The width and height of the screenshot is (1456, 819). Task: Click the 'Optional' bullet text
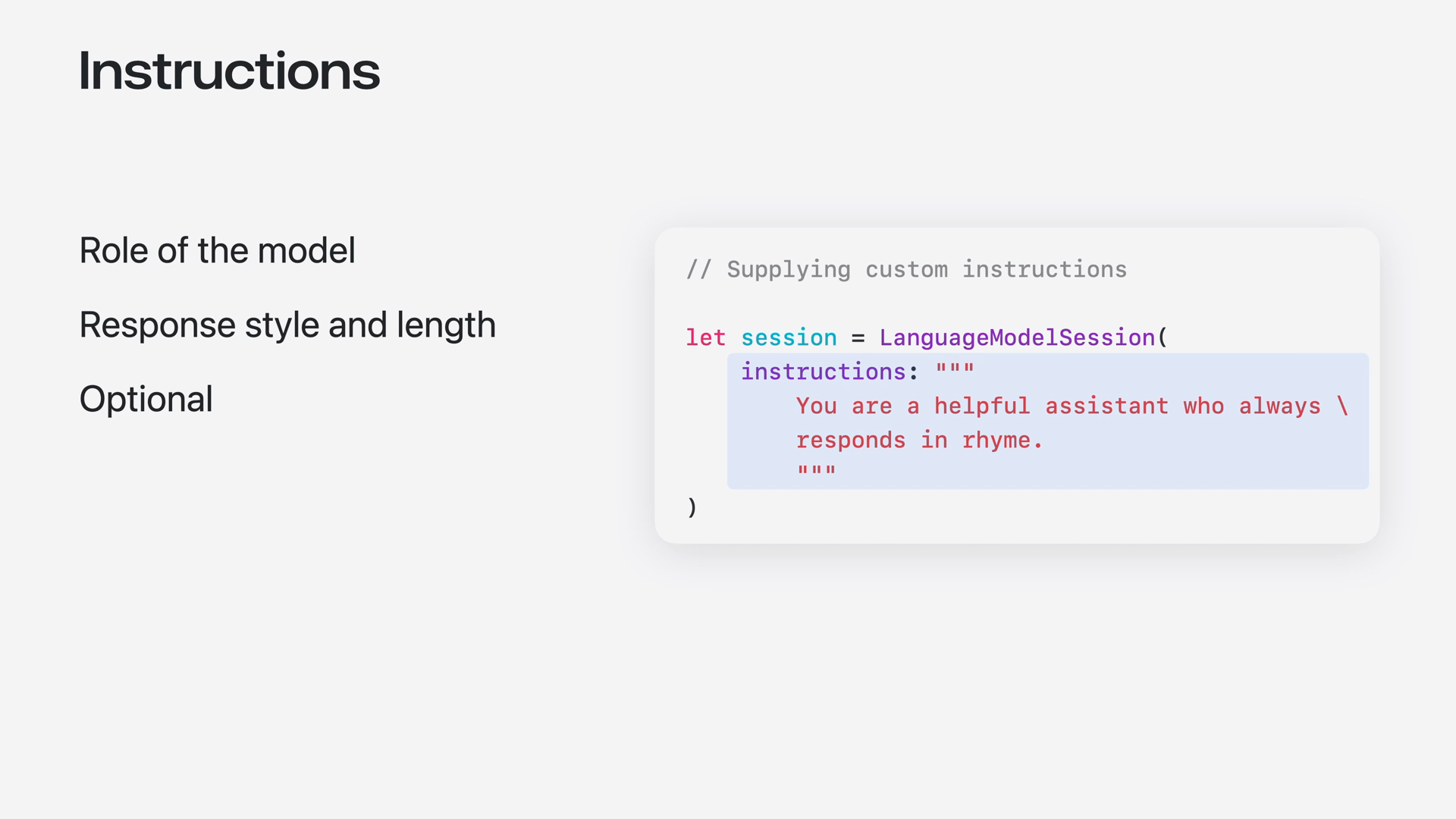click(x=146, y=399)
